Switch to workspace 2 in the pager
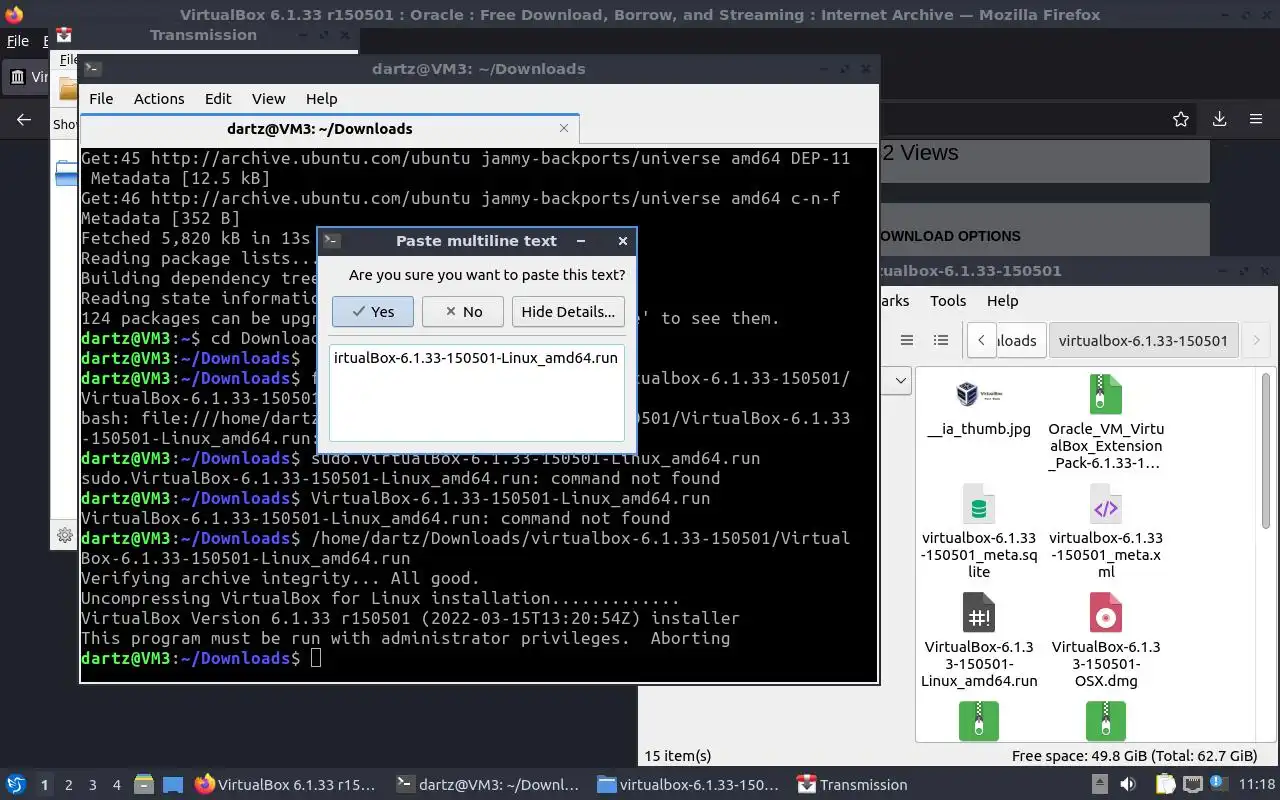The width and height of the screenshot is (1280, 800). click(x=68, y=785)
